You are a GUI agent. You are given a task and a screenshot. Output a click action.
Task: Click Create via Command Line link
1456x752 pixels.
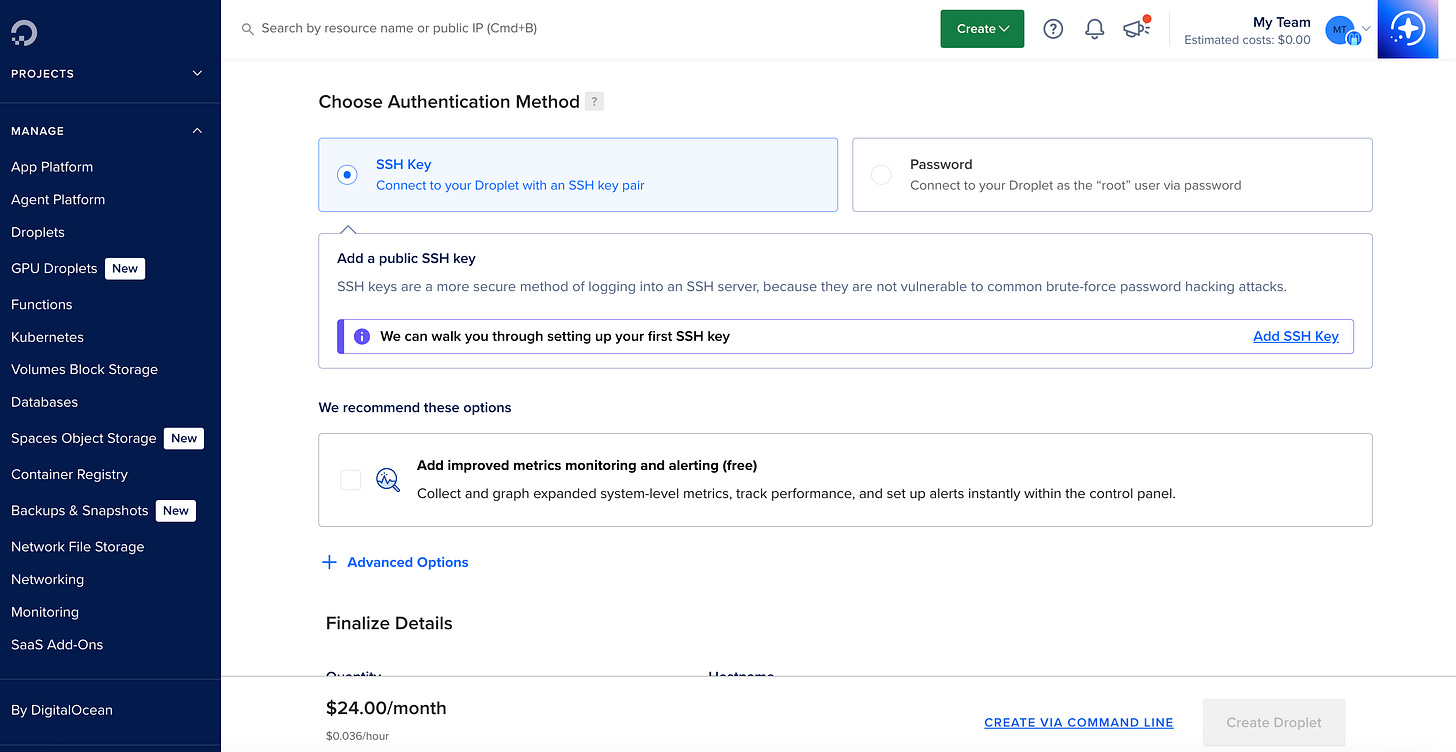click(1079, 722)
